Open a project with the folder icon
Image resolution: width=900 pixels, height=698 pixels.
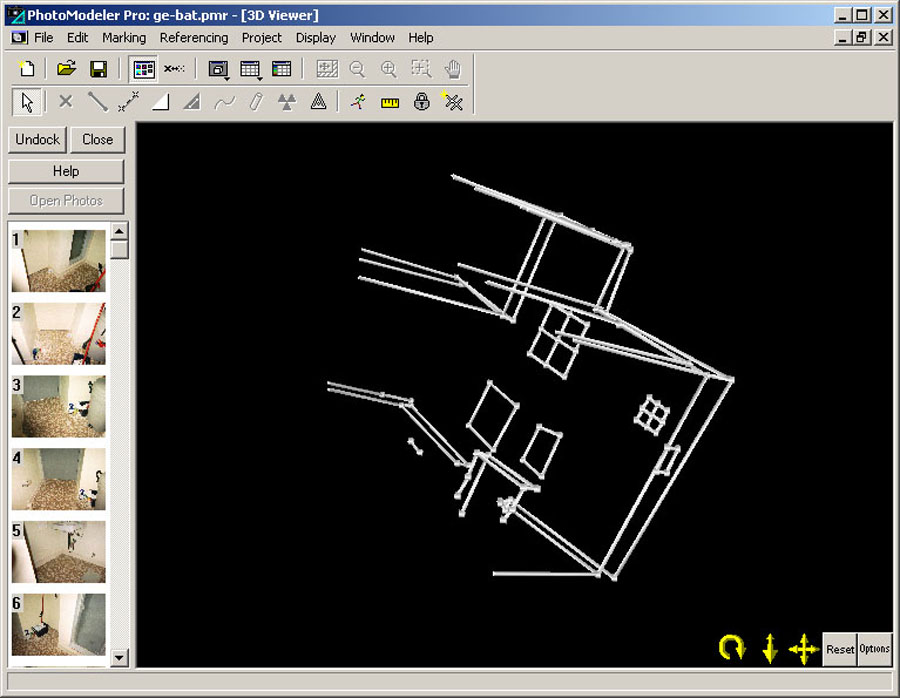coord(67,69)
